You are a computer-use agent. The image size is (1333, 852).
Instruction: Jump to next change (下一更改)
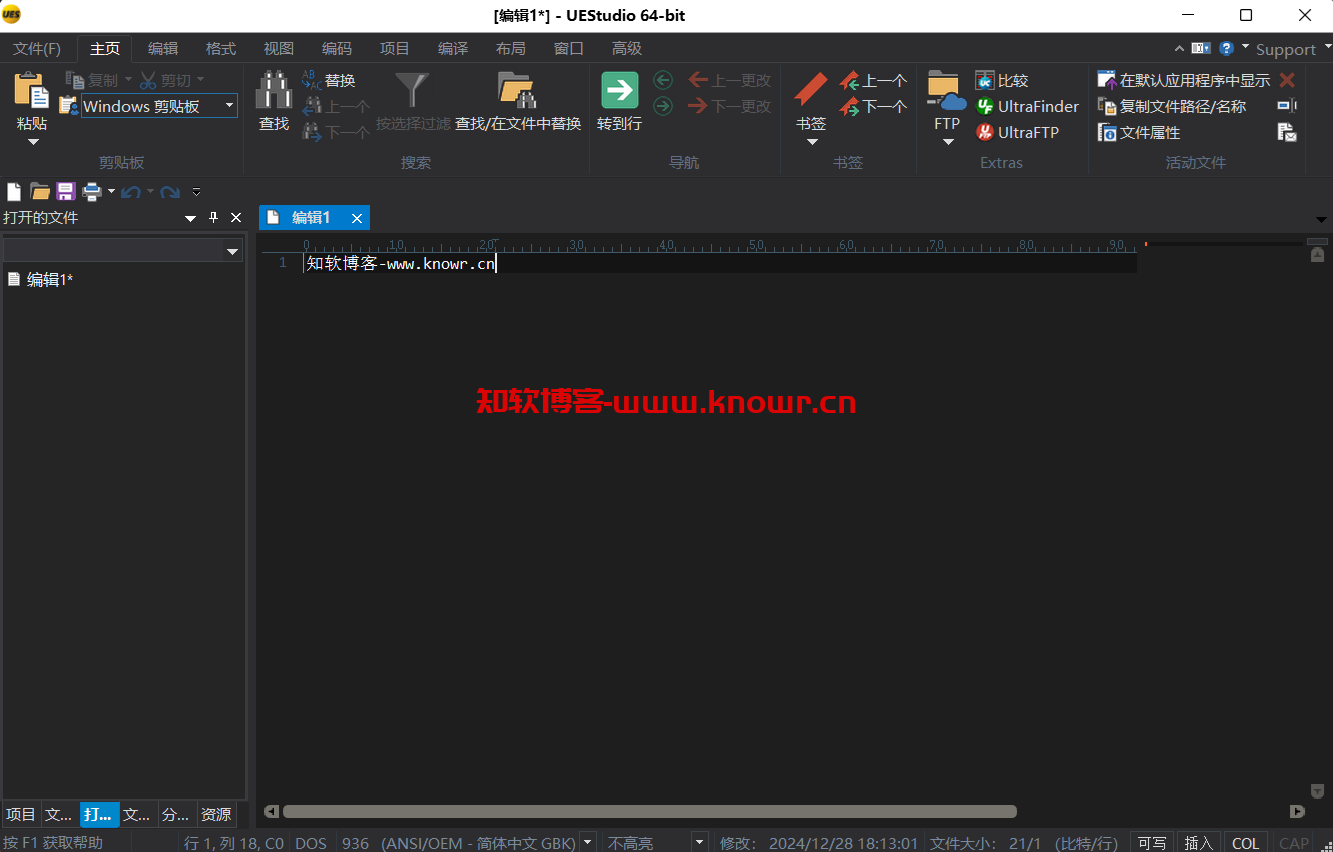730,106
